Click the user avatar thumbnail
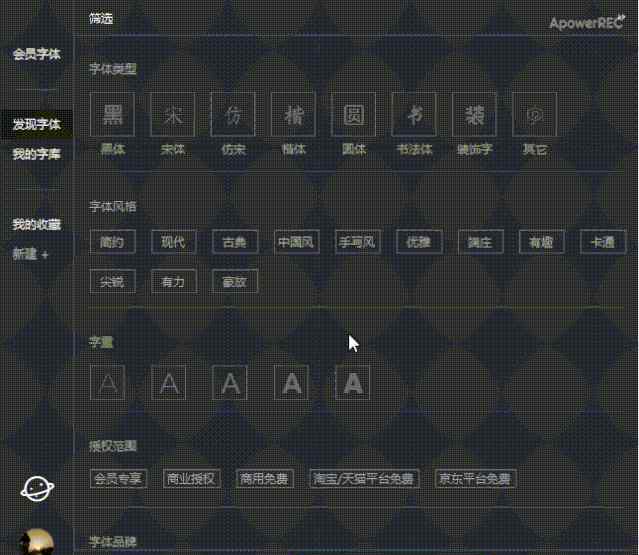This screenshot has height=555, width=639. pos(37,542)
